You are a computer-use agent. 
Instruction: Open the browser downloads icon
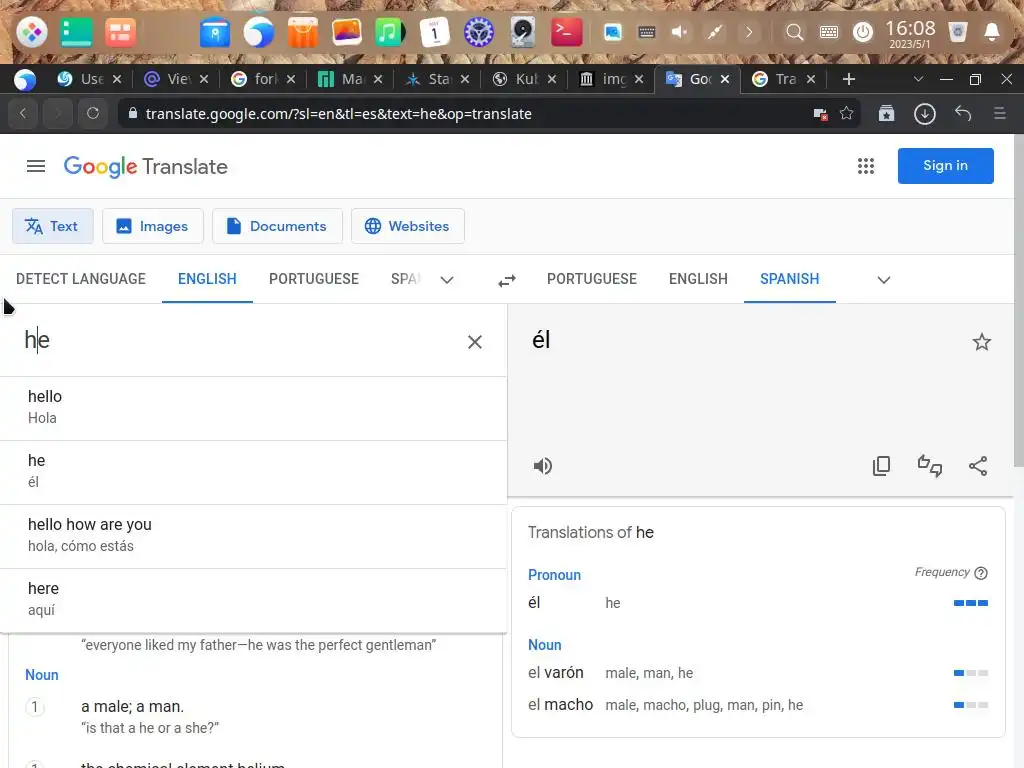pyautogui.click(x=924, y=114)
